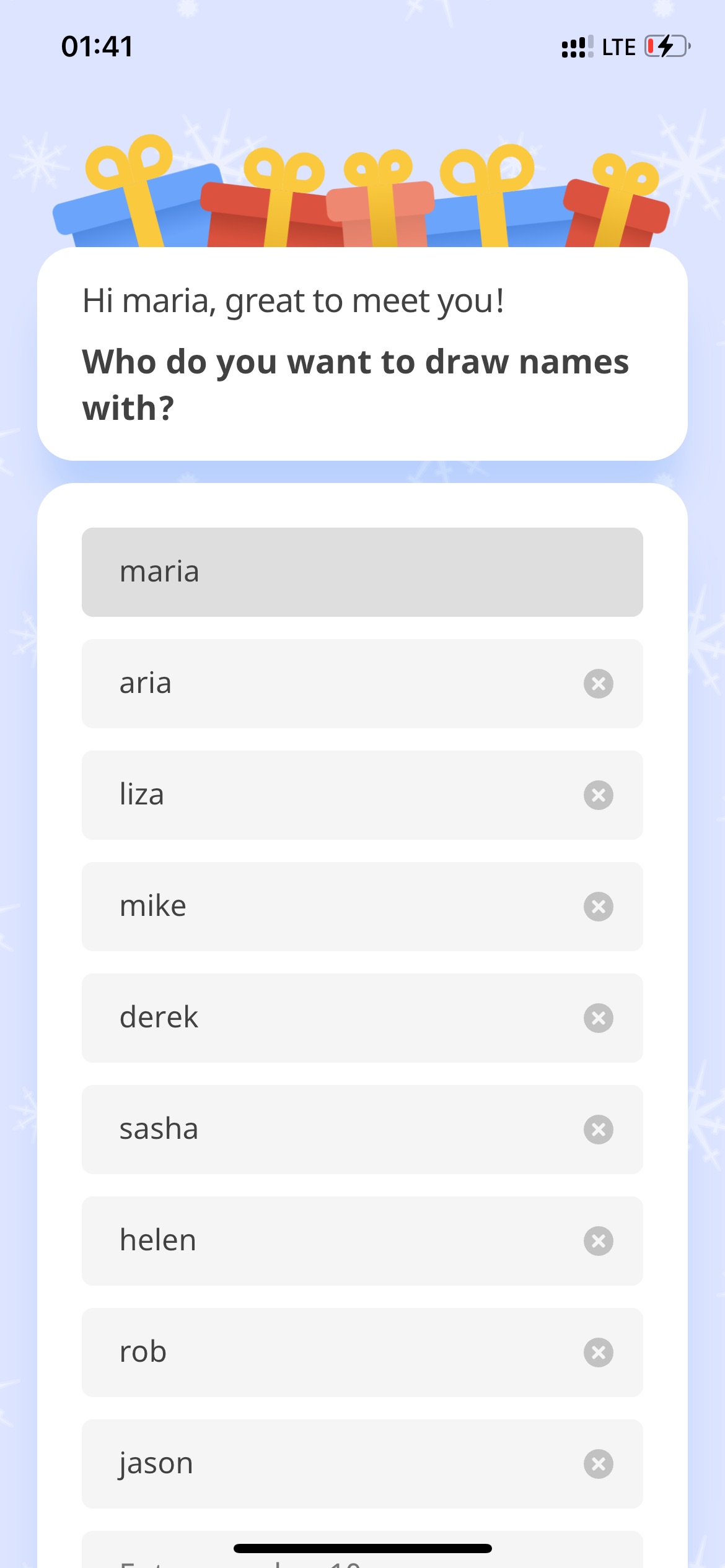Remove helen using her delete icon
Image resolution: width=725 pixels, height=1568 pixels.
click(599, 1240)
